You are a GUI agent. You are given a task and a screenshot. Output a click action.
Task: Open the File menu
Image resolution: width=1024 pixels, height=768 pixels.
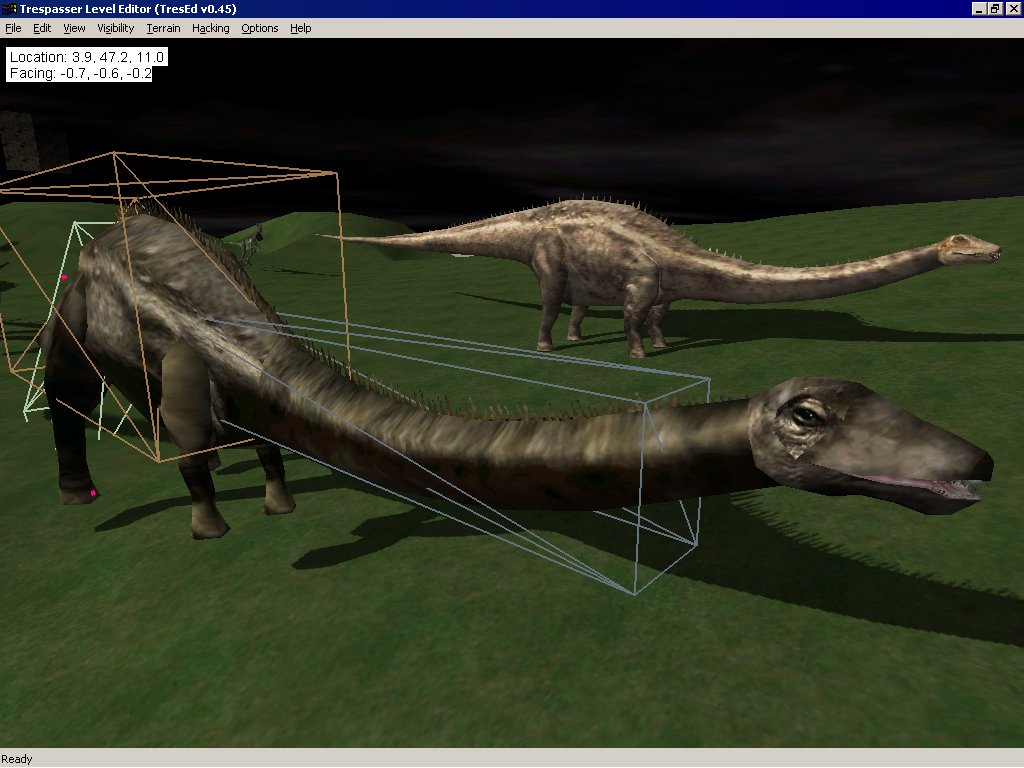(x=13, y=28)
